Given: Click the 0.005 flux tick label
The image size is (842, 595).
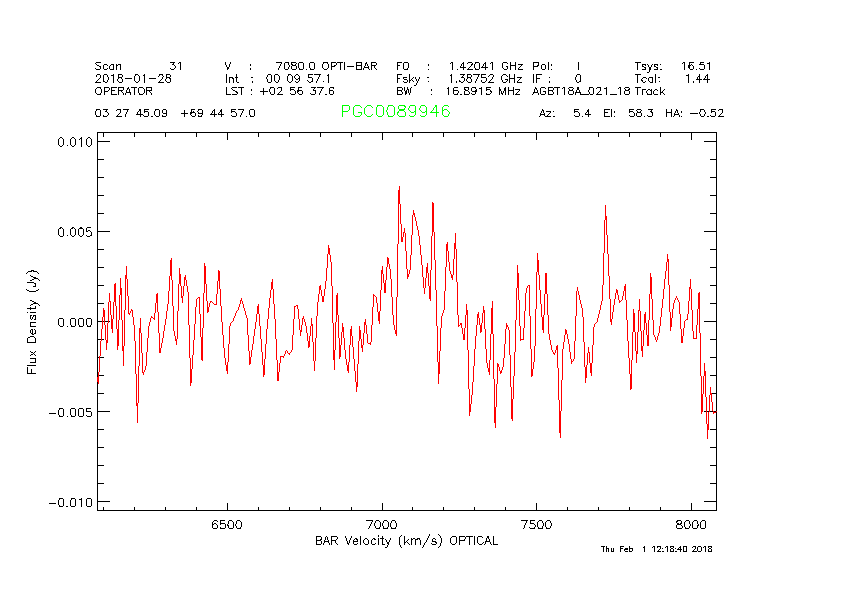Looking at the screenshot, I should (x=73, y=232).
